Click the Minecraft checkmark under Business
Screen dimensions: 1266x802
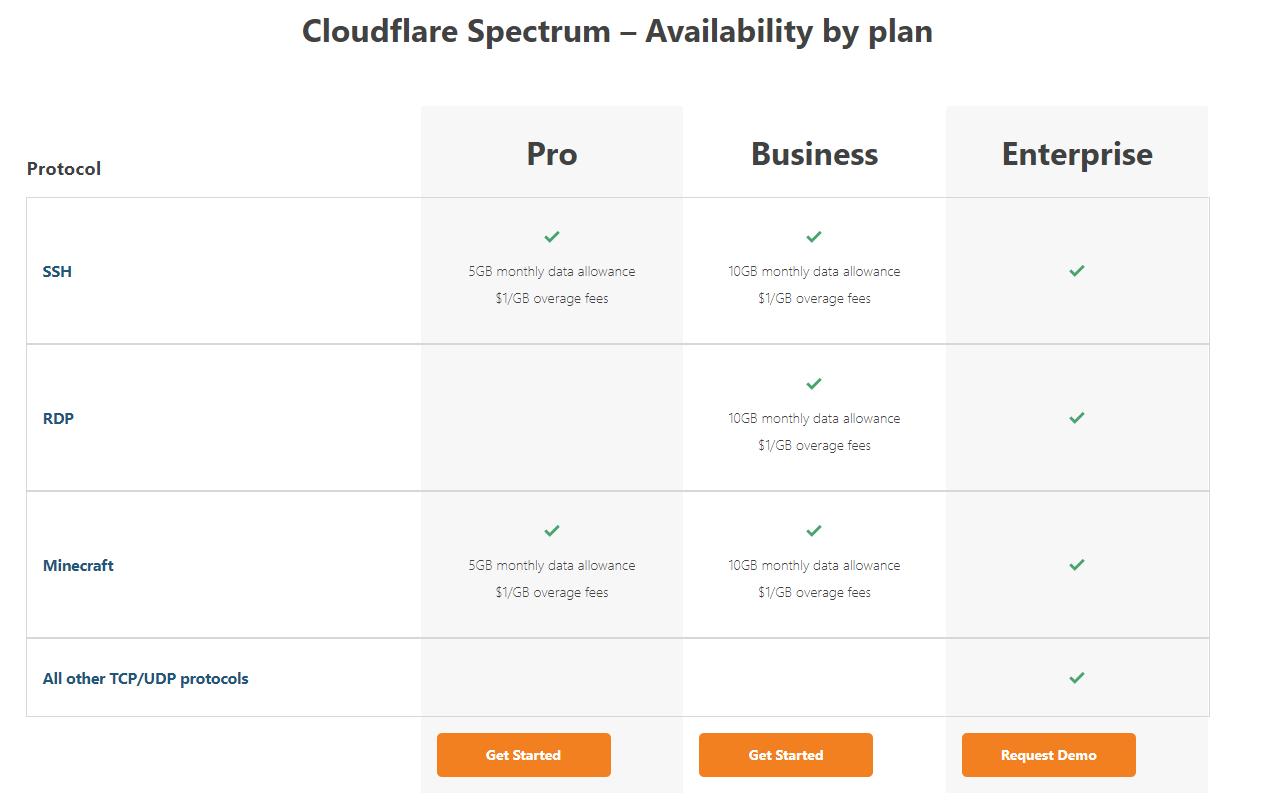pyautogui.click(x=814, y=531)
